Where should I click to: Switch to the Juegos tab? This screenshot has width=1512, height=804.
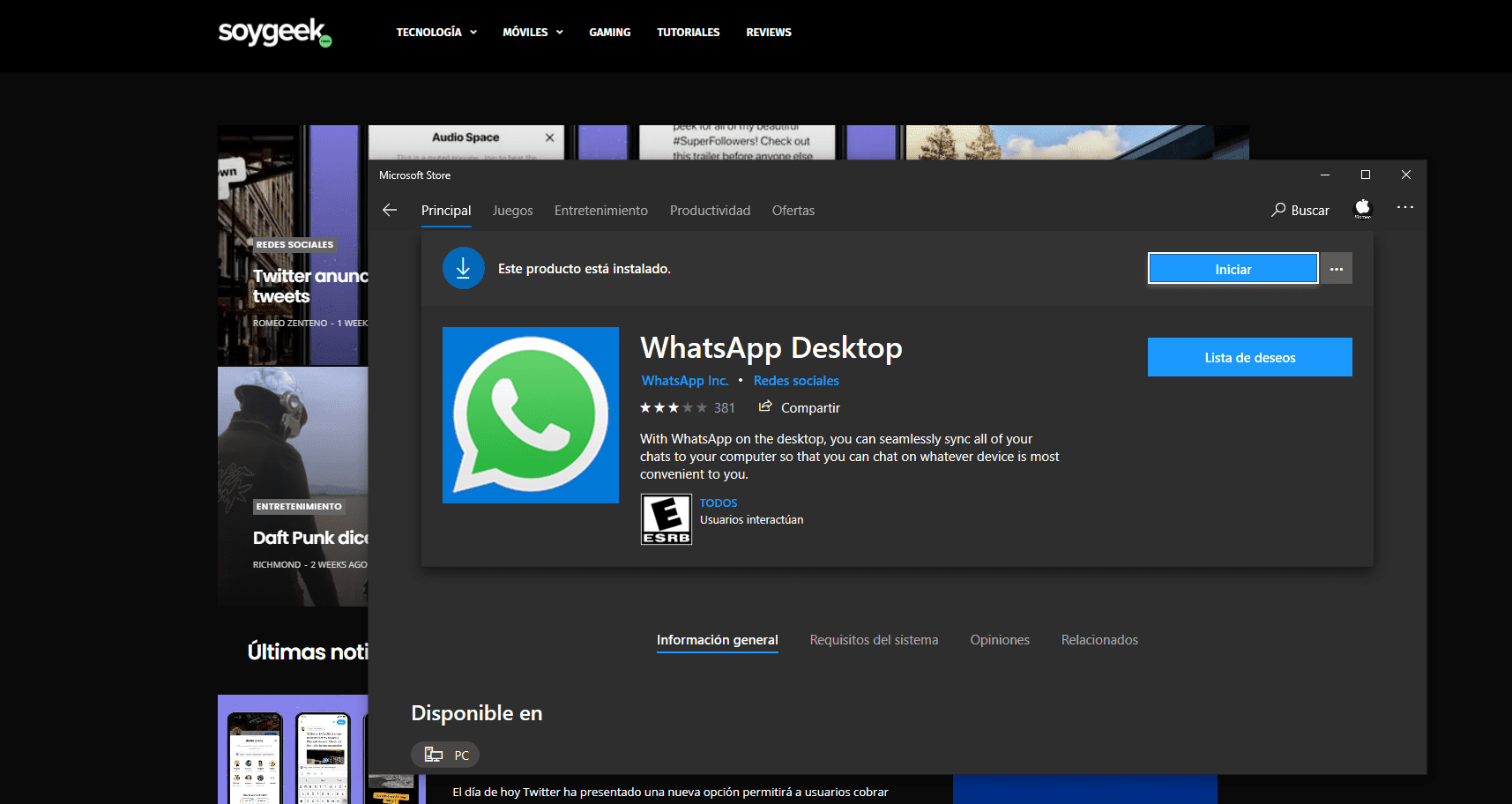click(x=512, y=211)
